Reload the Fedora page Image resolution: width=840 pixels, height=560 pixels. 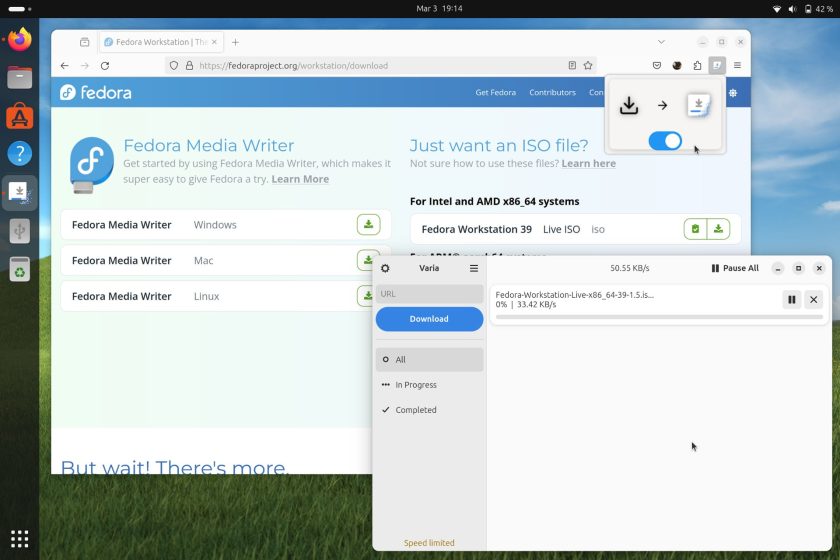105,65
